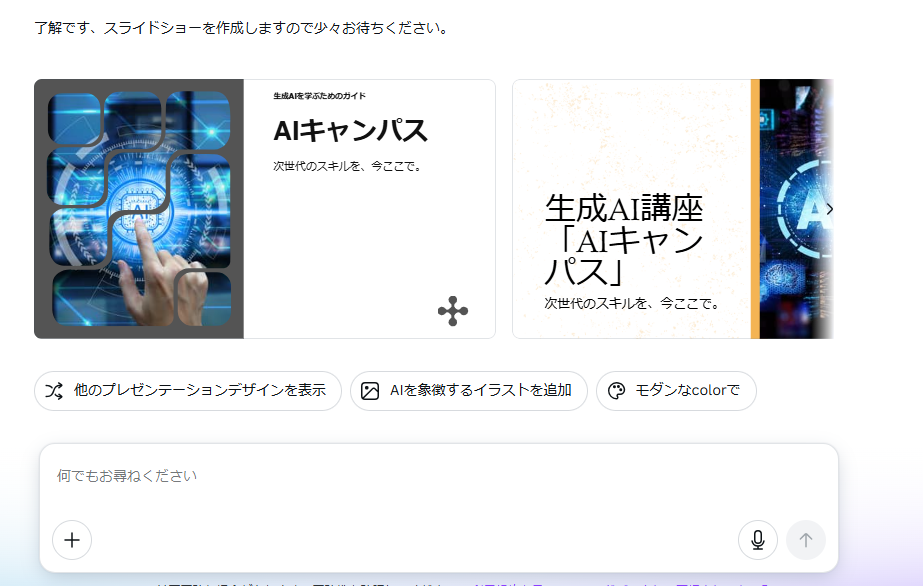
Task: Click the four-dot logo icon on first slide
Action: pyautogui.click(x=453, y=311)
